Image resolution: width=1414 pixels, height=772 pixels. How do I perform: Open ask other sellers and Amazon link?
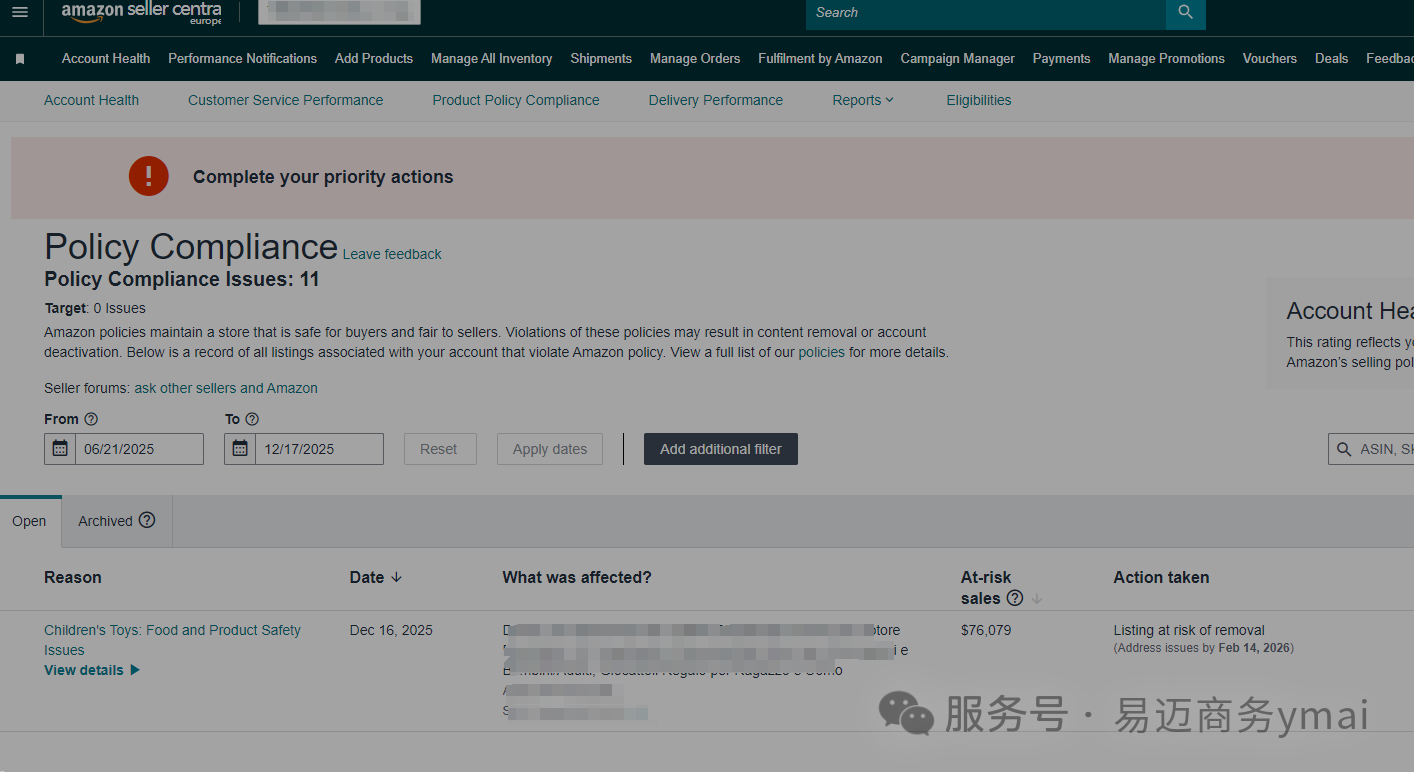pyautogui.click(x=226, y=388)
